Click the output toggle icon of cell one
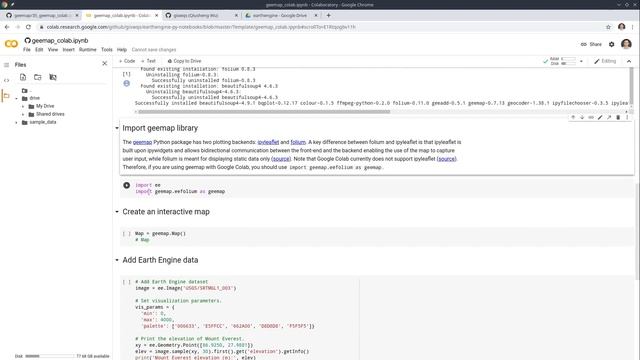The height and width of the screenshot is (360, 640). [127, 83]
